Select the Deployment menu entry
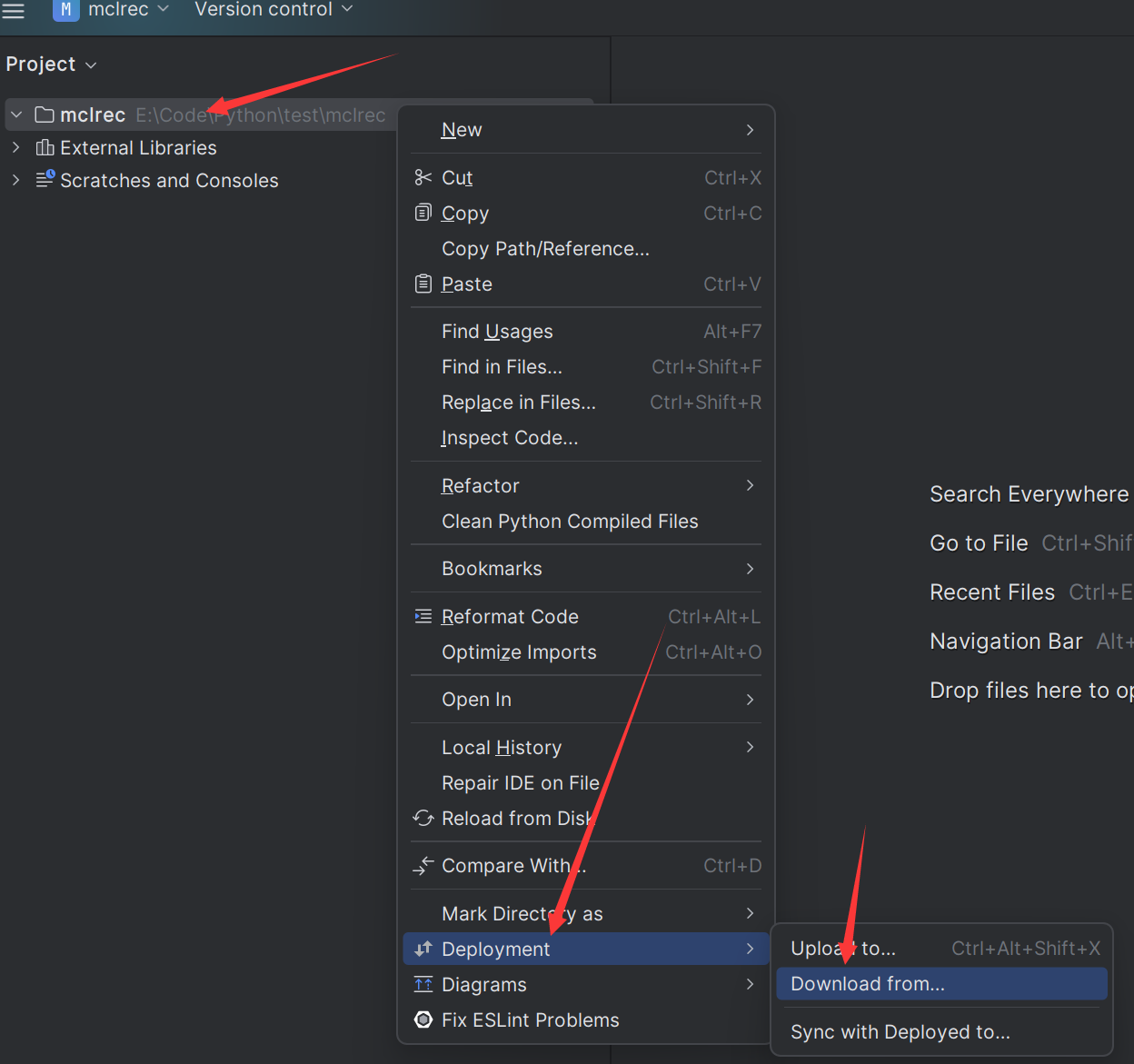 (x=586, y=949)
